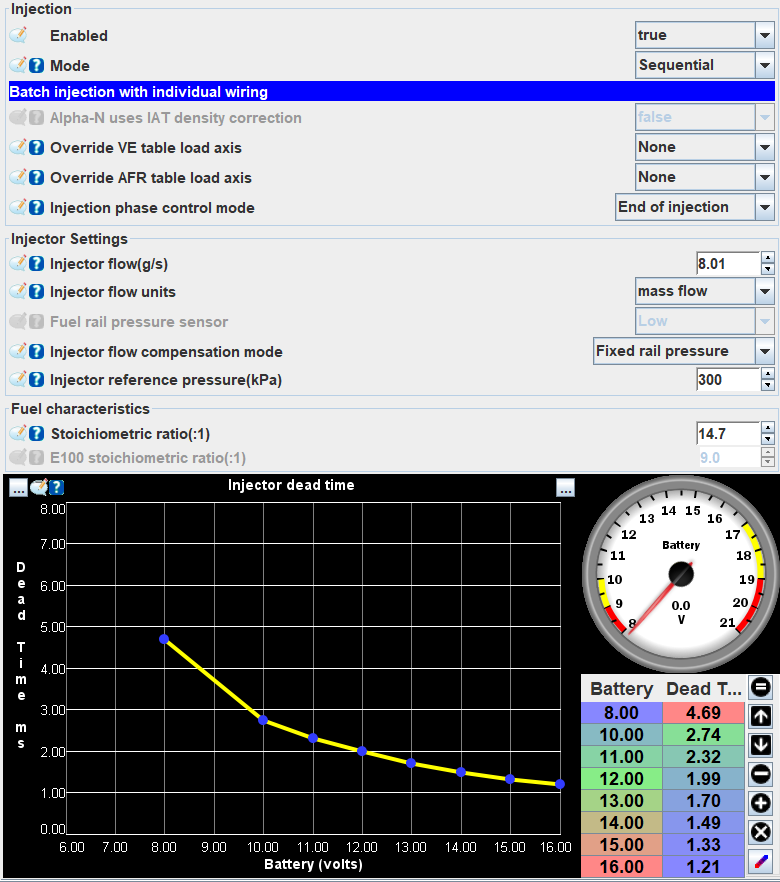
Task: Open help for Injector flow compensation mode
Action: click(36, 352)
